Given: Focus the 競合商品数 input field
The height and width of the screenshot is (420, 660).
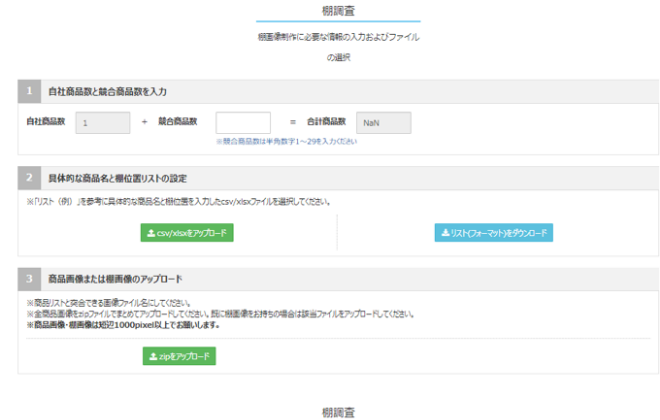Looking at the screenshot, I should click(x=243, y=122).
